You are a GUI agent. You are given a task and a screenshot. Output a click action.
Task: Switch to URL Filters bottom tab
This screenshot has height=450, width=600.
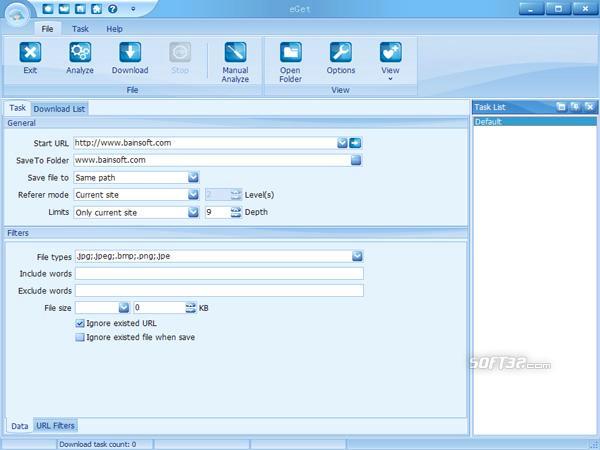pyautogui.click(x=55, y=426)
